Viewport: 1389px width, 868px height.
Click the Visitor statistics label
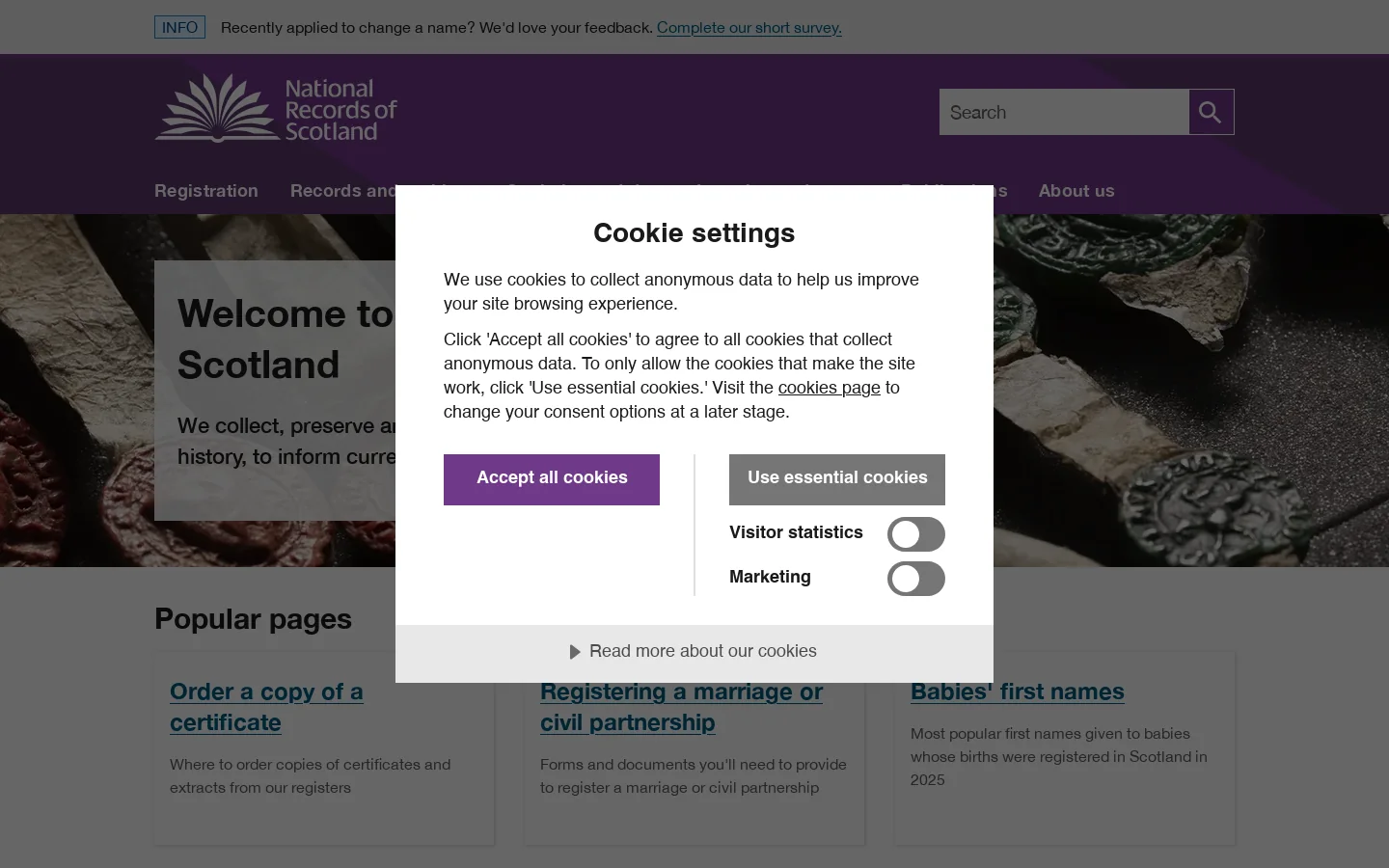[x=796, y=532]
